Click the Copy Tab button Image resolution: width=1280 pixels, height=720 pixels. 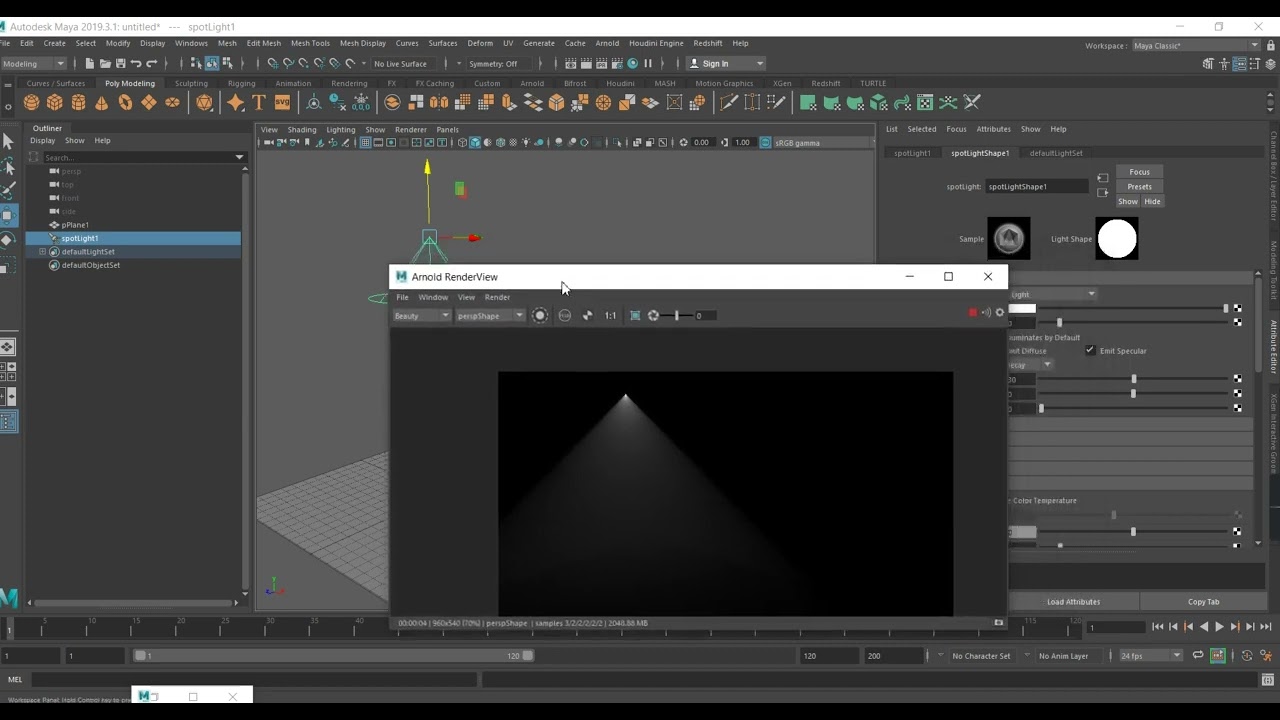pyautogui.click(x=1203, y=601)
